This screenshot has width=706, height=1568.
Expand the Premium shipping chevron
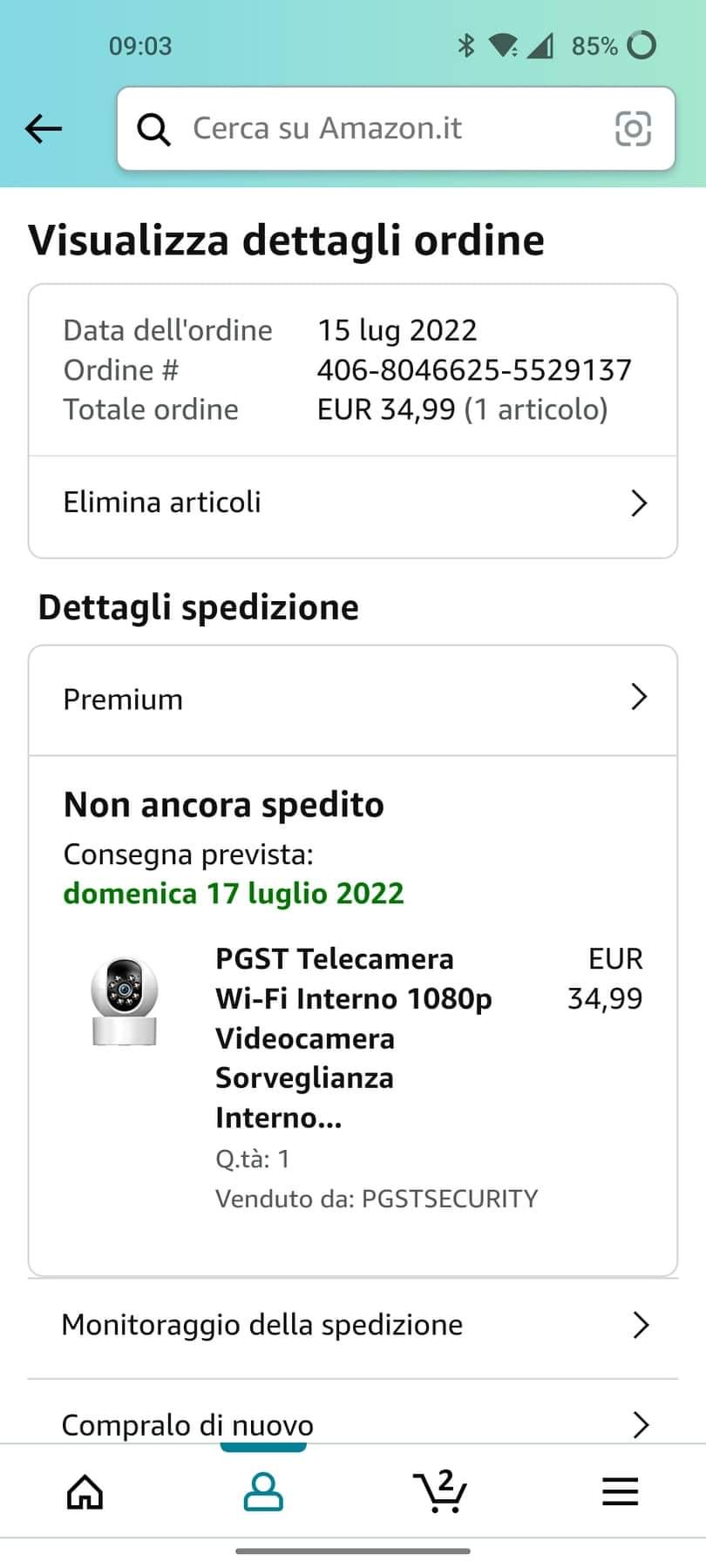point(639,697)
